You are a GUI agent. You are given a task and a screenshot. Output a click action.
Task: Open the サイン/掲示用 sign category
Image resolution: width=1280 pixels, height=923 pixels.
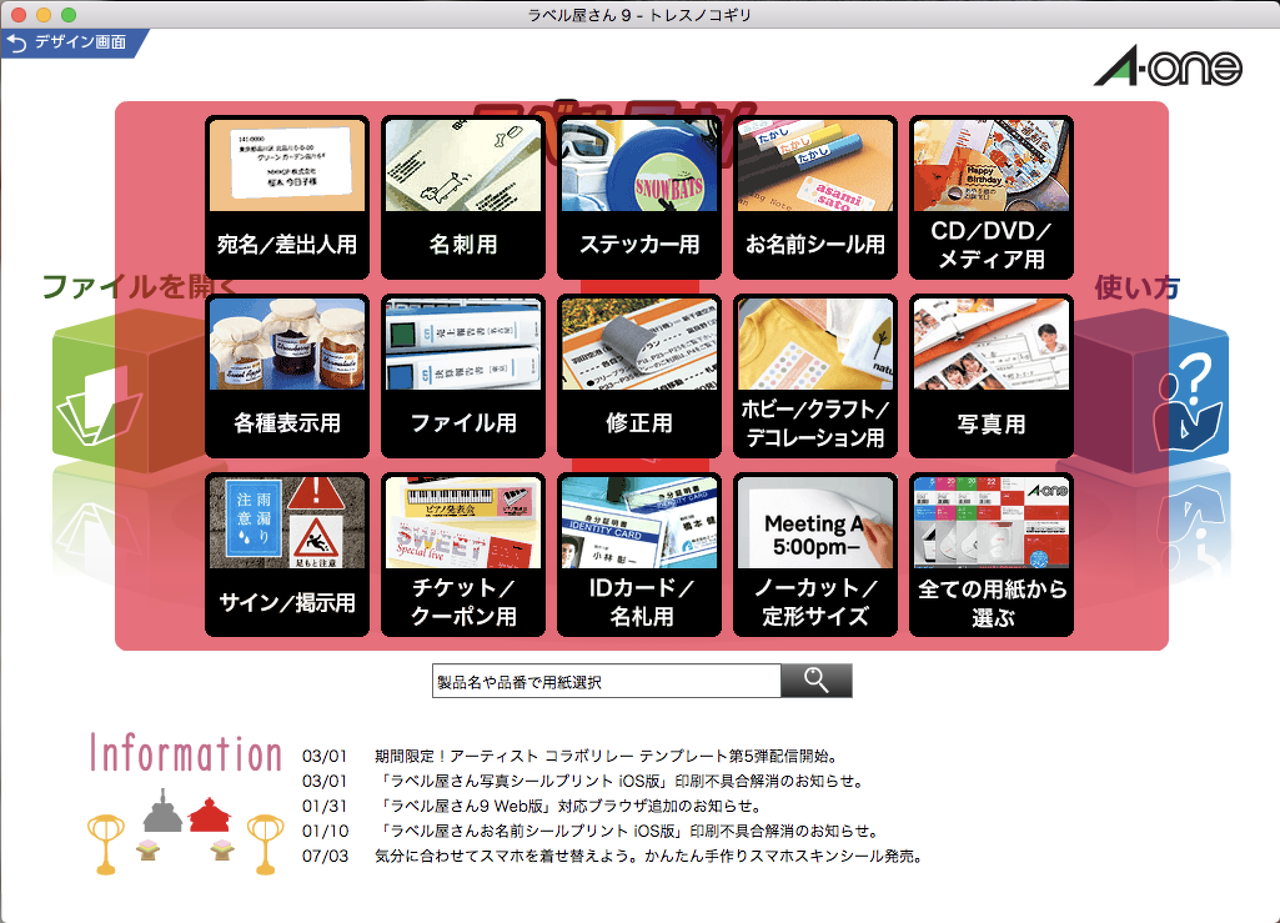[x=287, y=555]
